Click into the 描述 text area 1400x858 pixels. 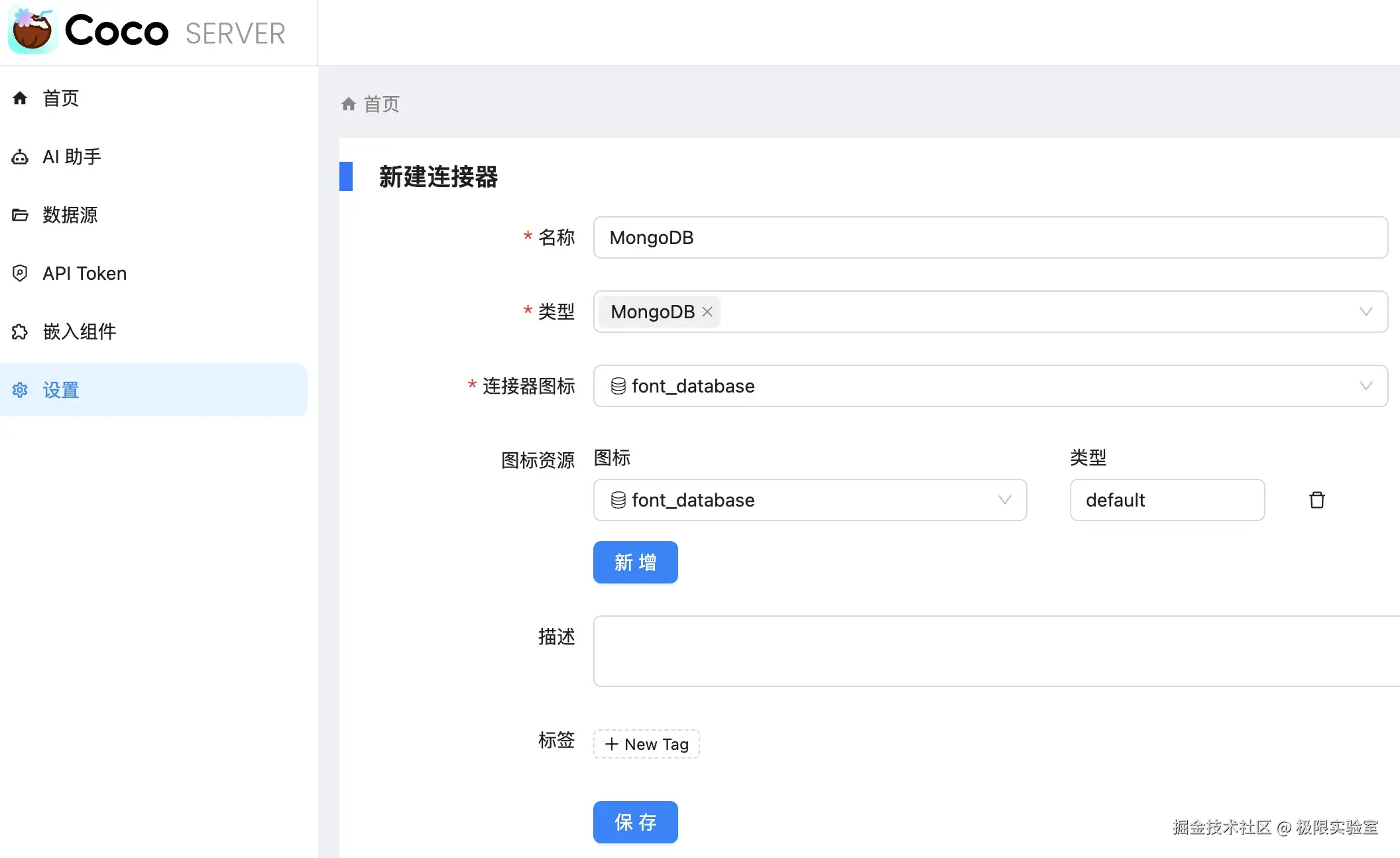coord(994,651)
